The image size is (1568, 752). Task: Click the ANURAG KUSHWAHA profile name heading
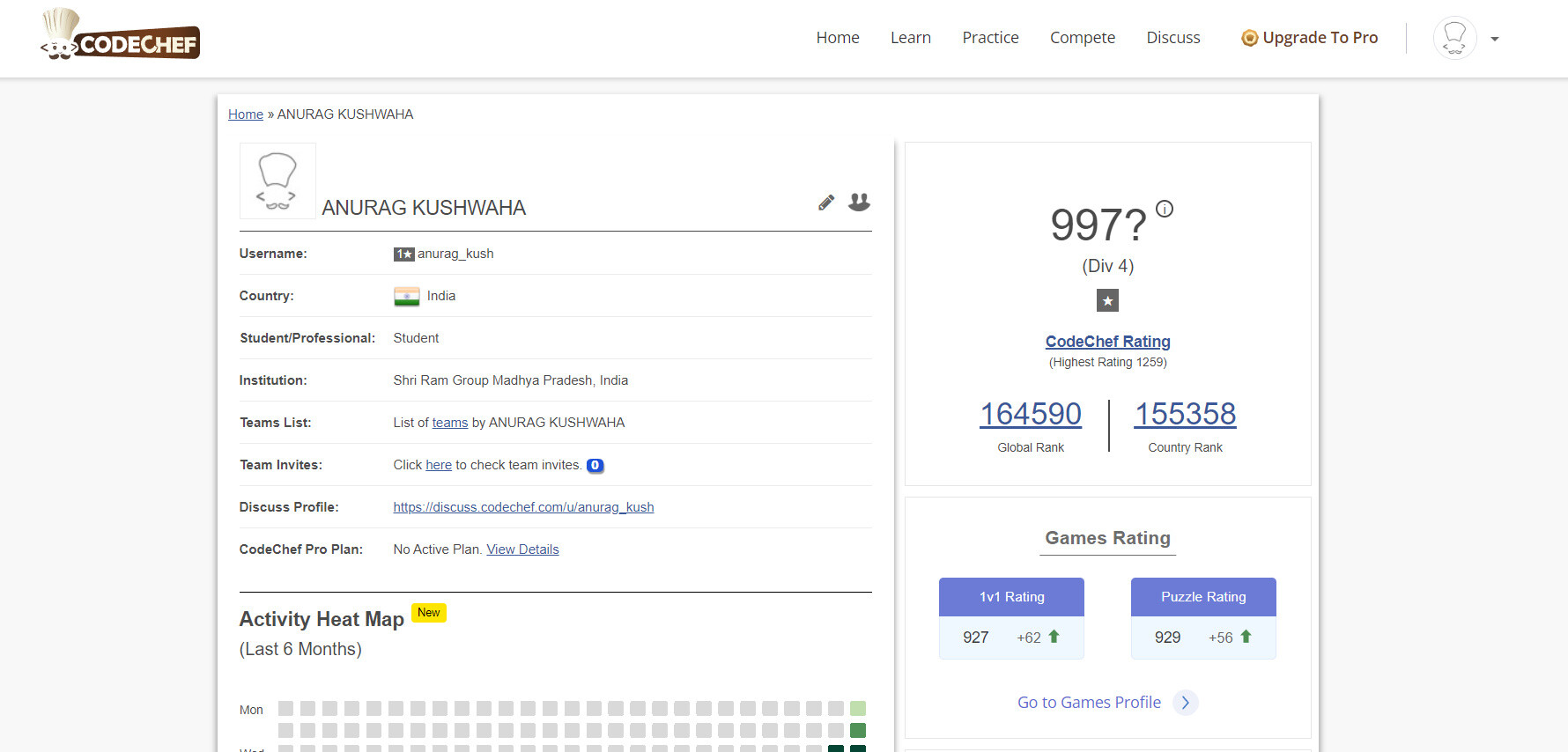coord(424,208)
